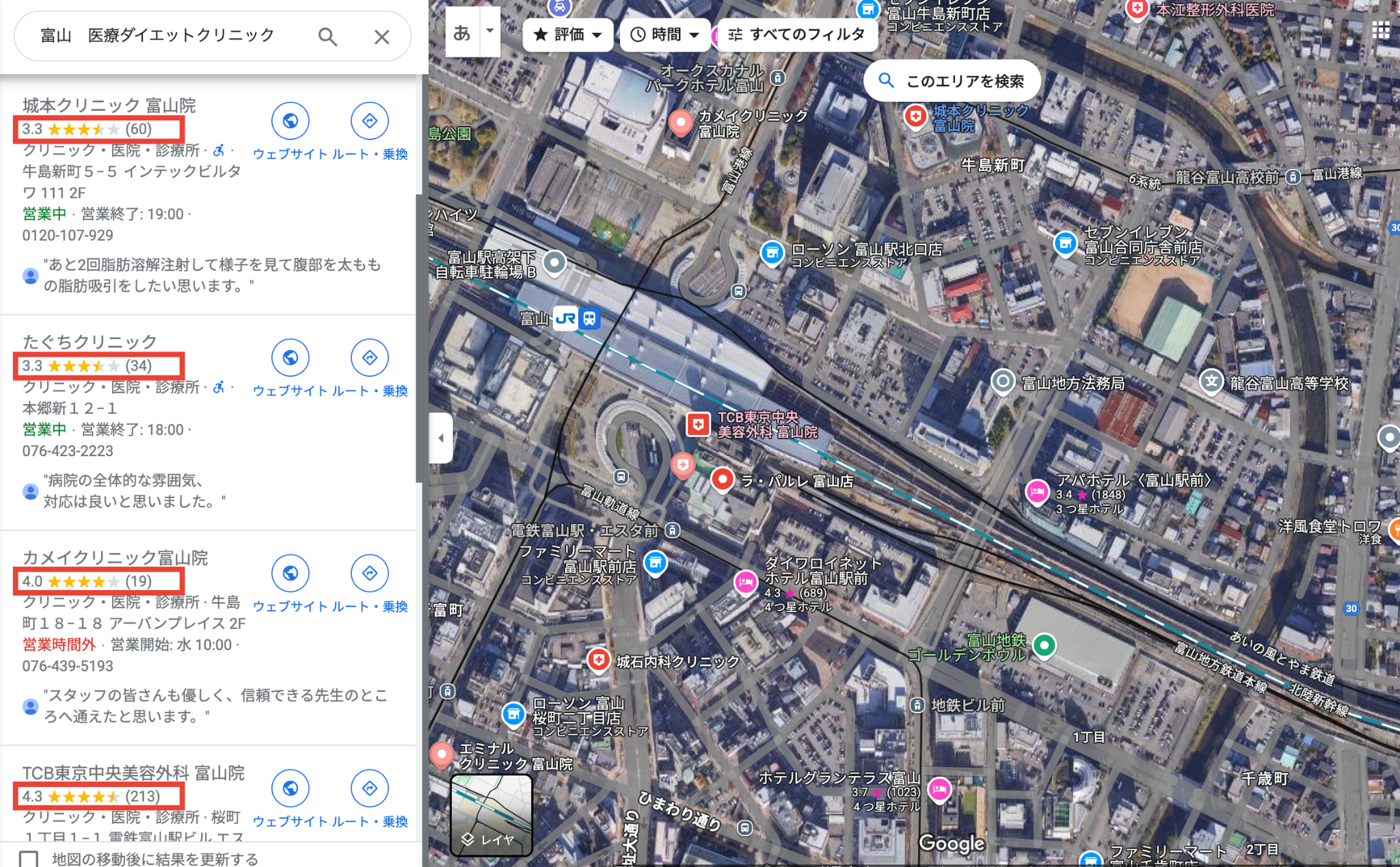Click the ラ・パルレ 富山店 red pin

722,480
